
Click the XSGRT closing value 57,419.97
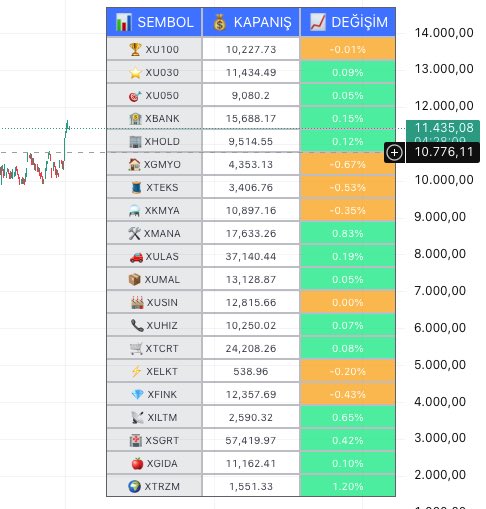tap(251, 441)
